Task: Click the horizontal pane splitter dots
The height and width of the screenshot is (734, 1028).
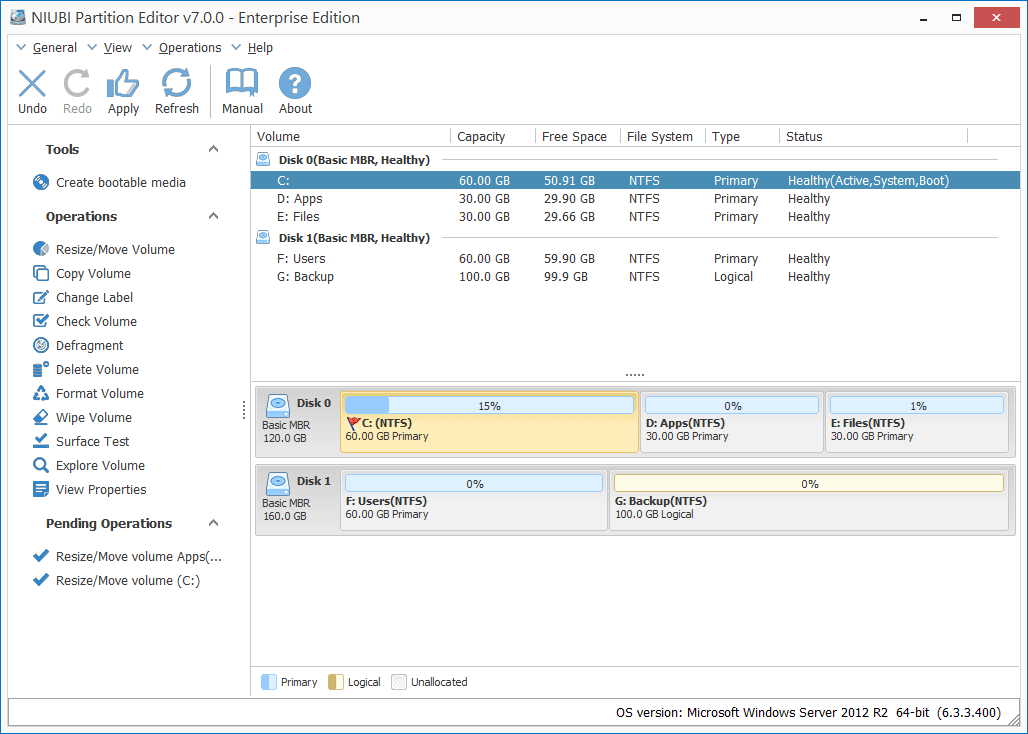Action: pyautogui.click(x=635, y=375)
